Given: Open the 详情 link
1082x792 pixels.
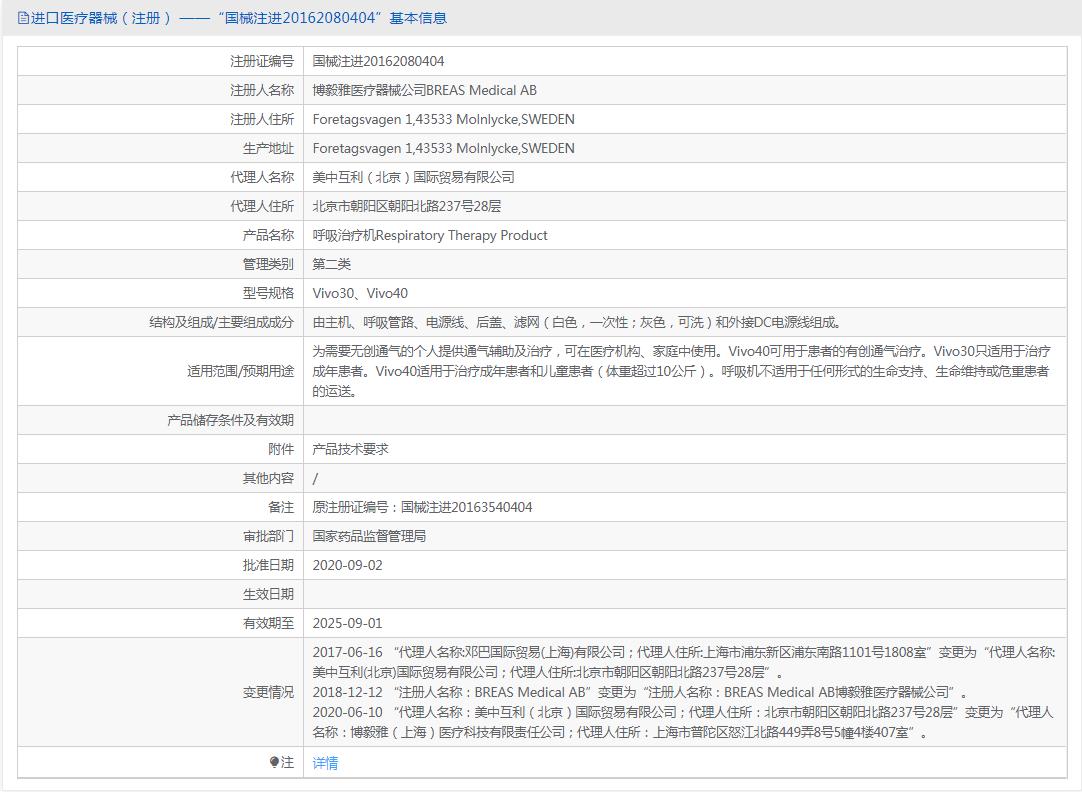Looking at the screenshot, I should point(325,762).
